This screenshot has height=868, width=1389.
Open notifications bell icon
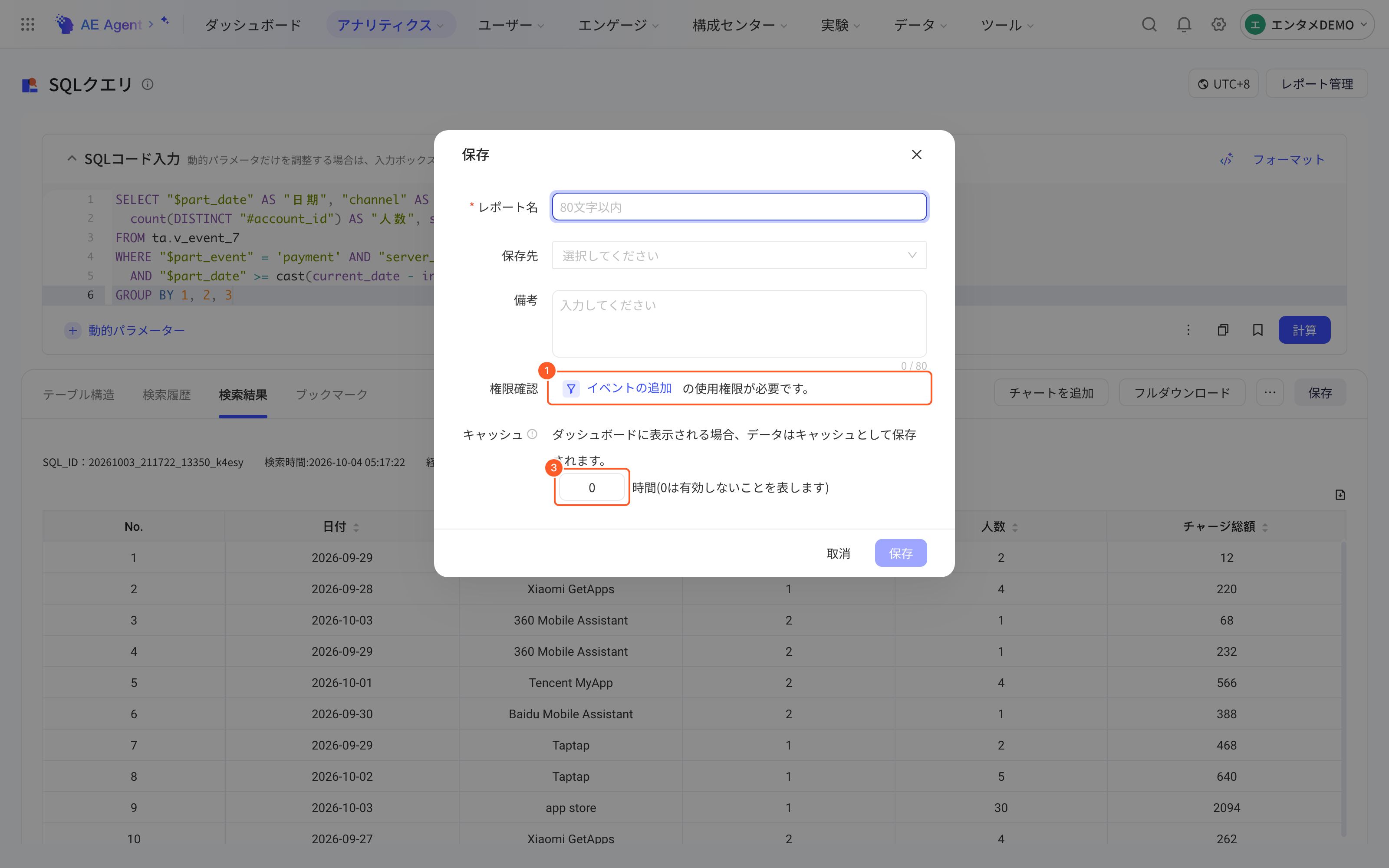[1184, 24]
